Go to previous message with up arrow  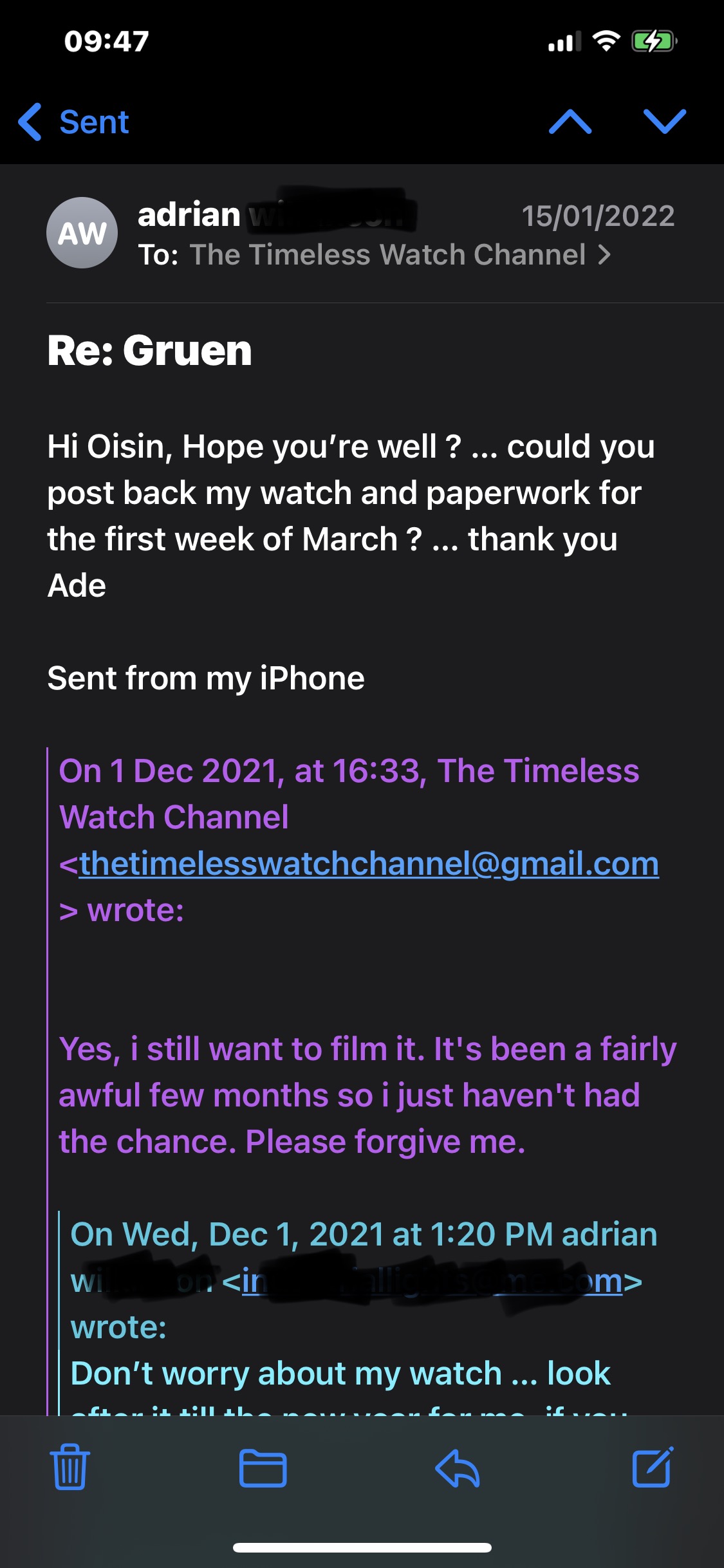[570, 122]
